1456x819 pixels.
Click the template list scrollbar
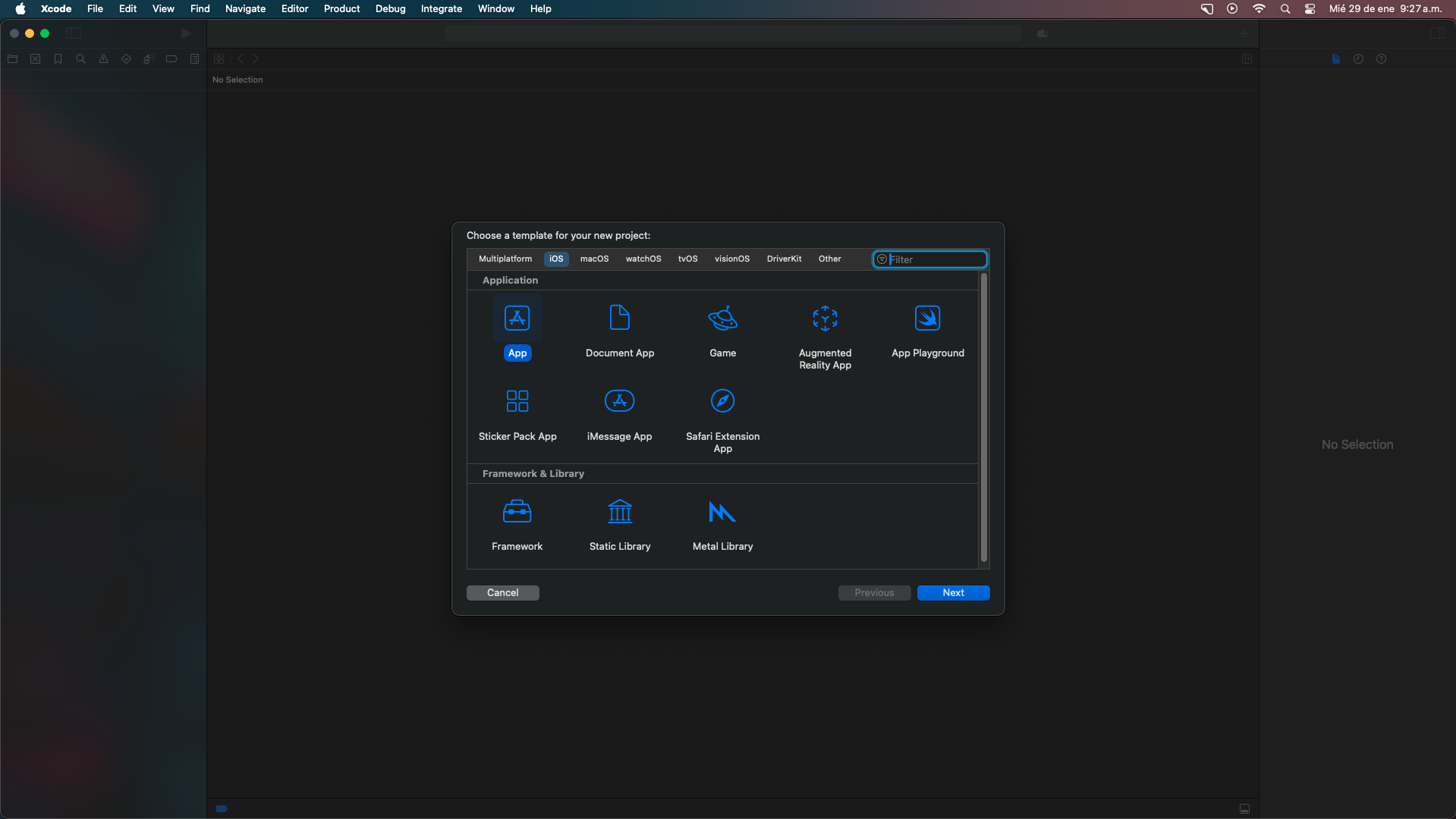pyautogui.click(x=984, y=417)
